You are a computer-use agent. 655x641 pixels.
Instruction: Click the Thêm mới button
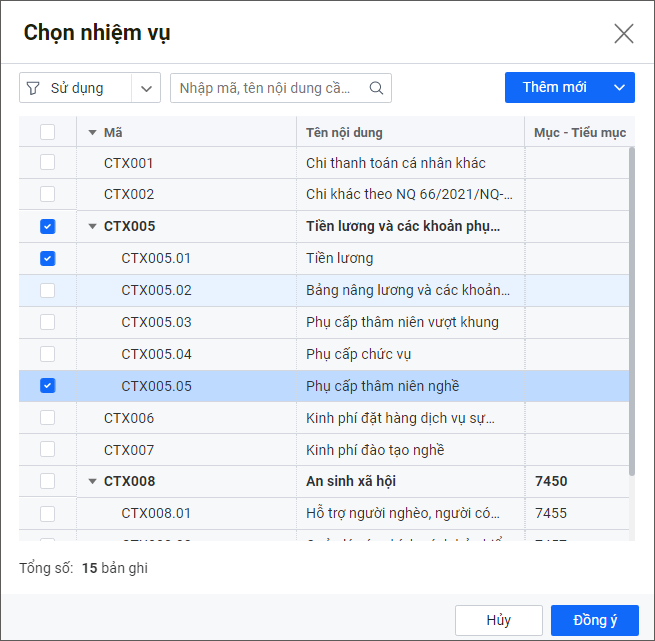coord(554,88)
